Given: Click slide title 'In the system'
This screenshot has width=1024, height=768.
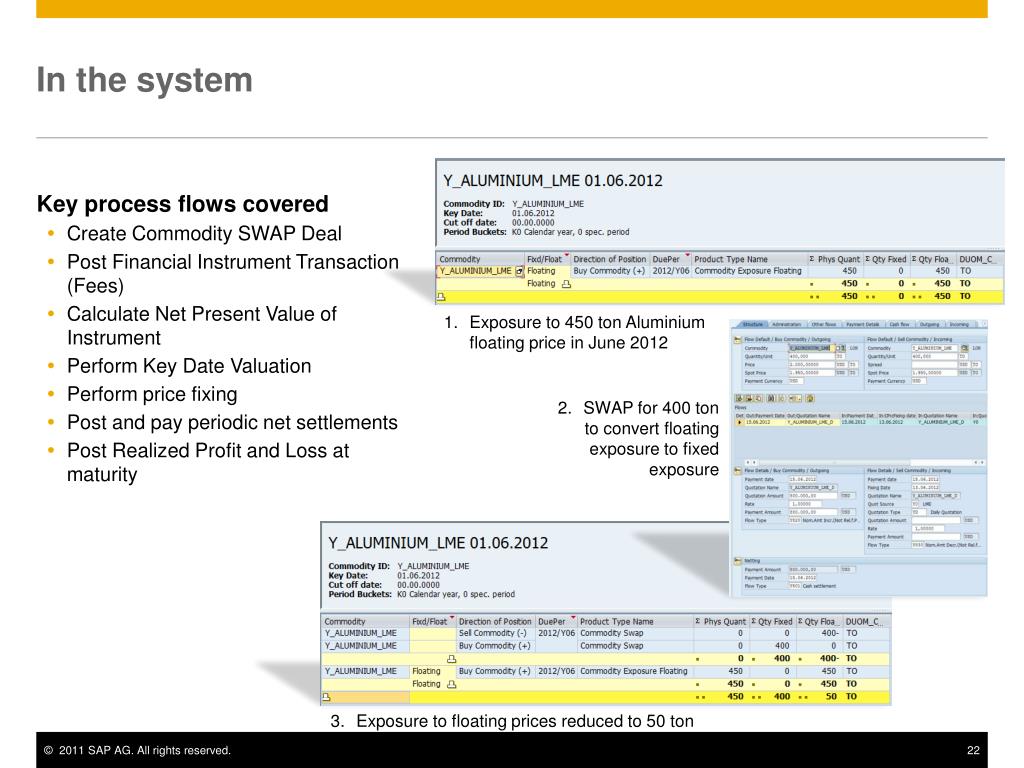Looking at the screenshot, I should tap(144, 80).
